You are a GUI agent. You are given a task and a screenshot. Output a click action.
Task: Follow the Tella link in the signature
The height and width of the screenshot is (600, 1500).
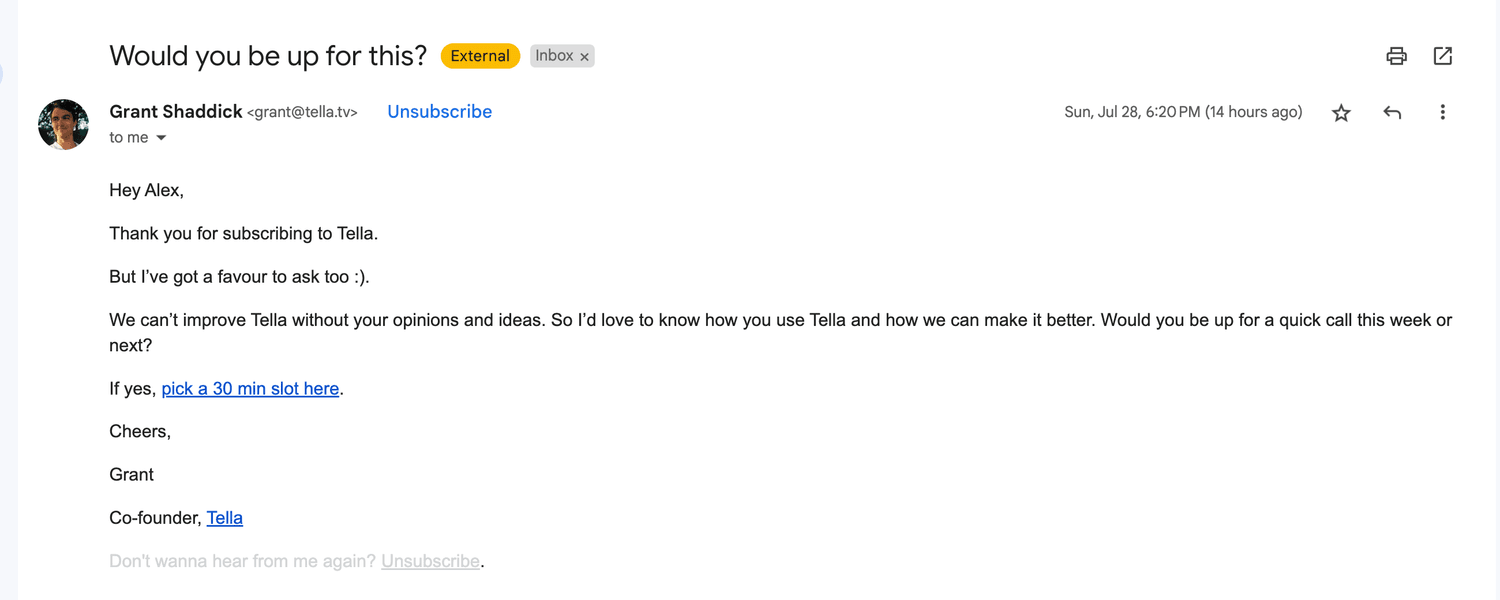(225, 518)
